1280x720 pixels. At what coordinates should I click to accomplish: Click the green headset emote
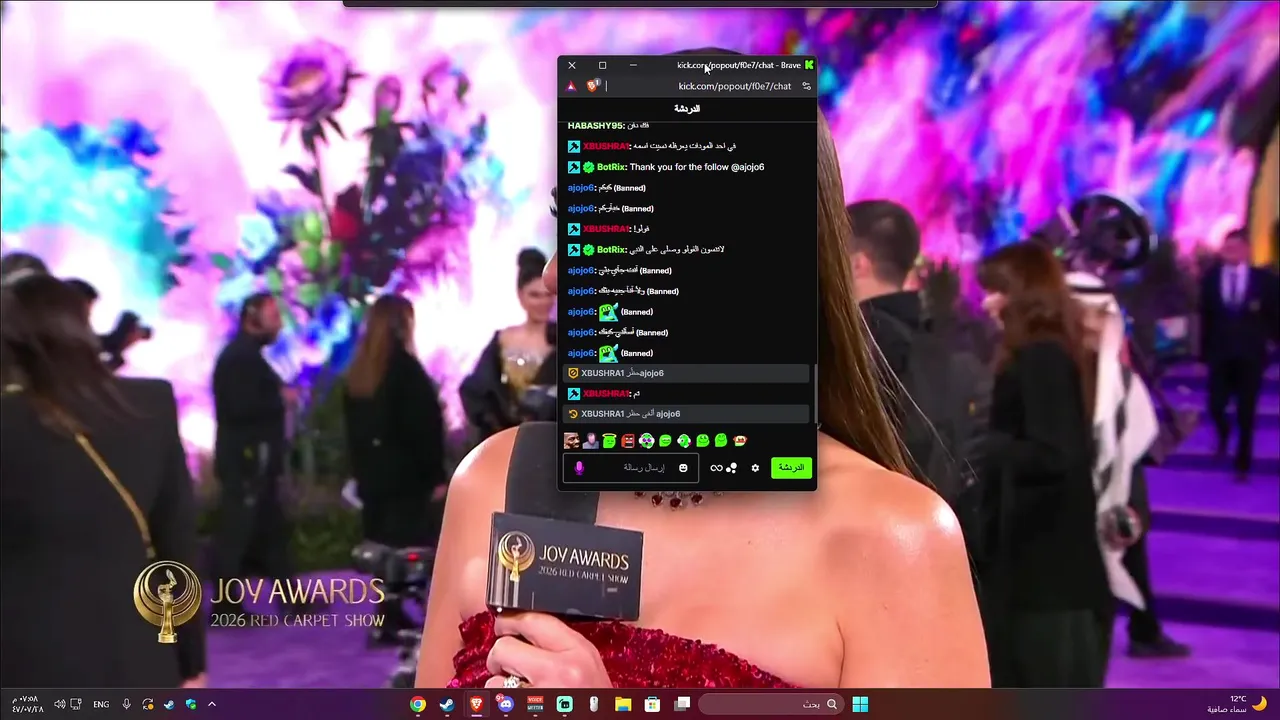(684, 441)
